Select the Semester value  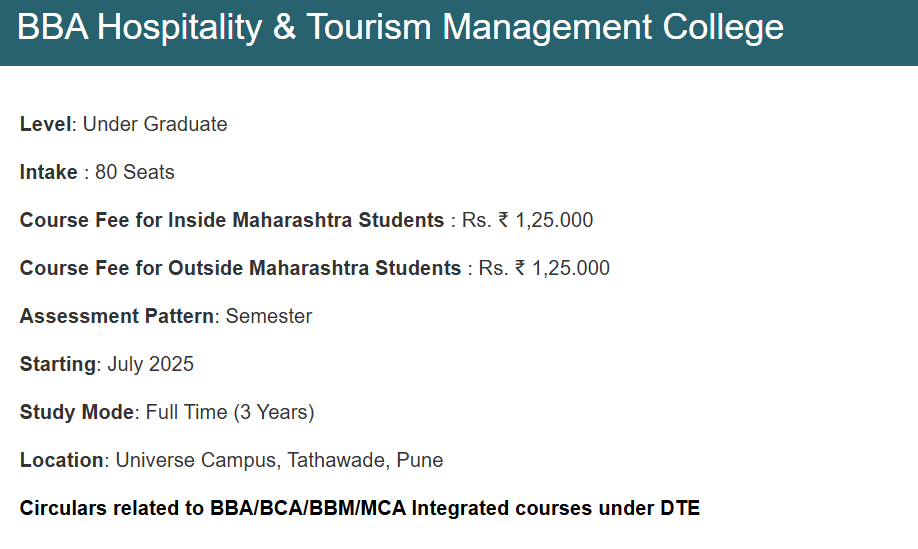[x=269, y=316]
